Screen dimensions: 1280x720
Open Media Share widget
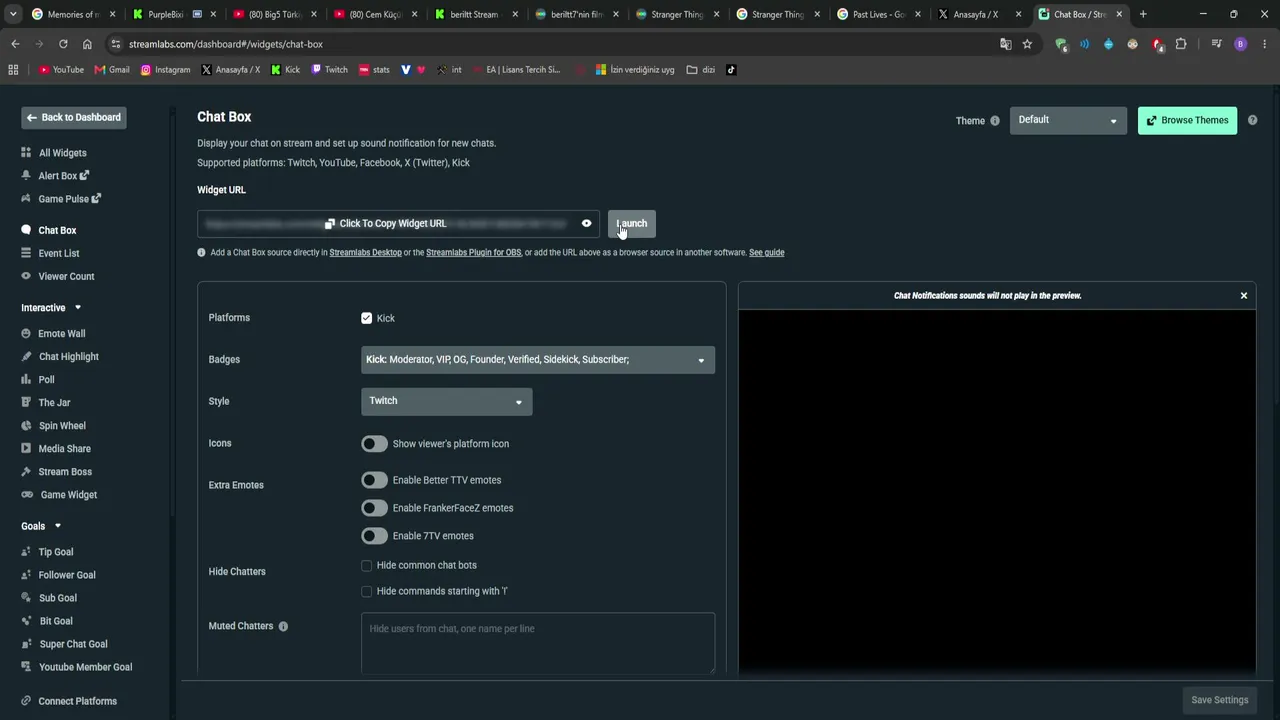click(x=56, y=449)
